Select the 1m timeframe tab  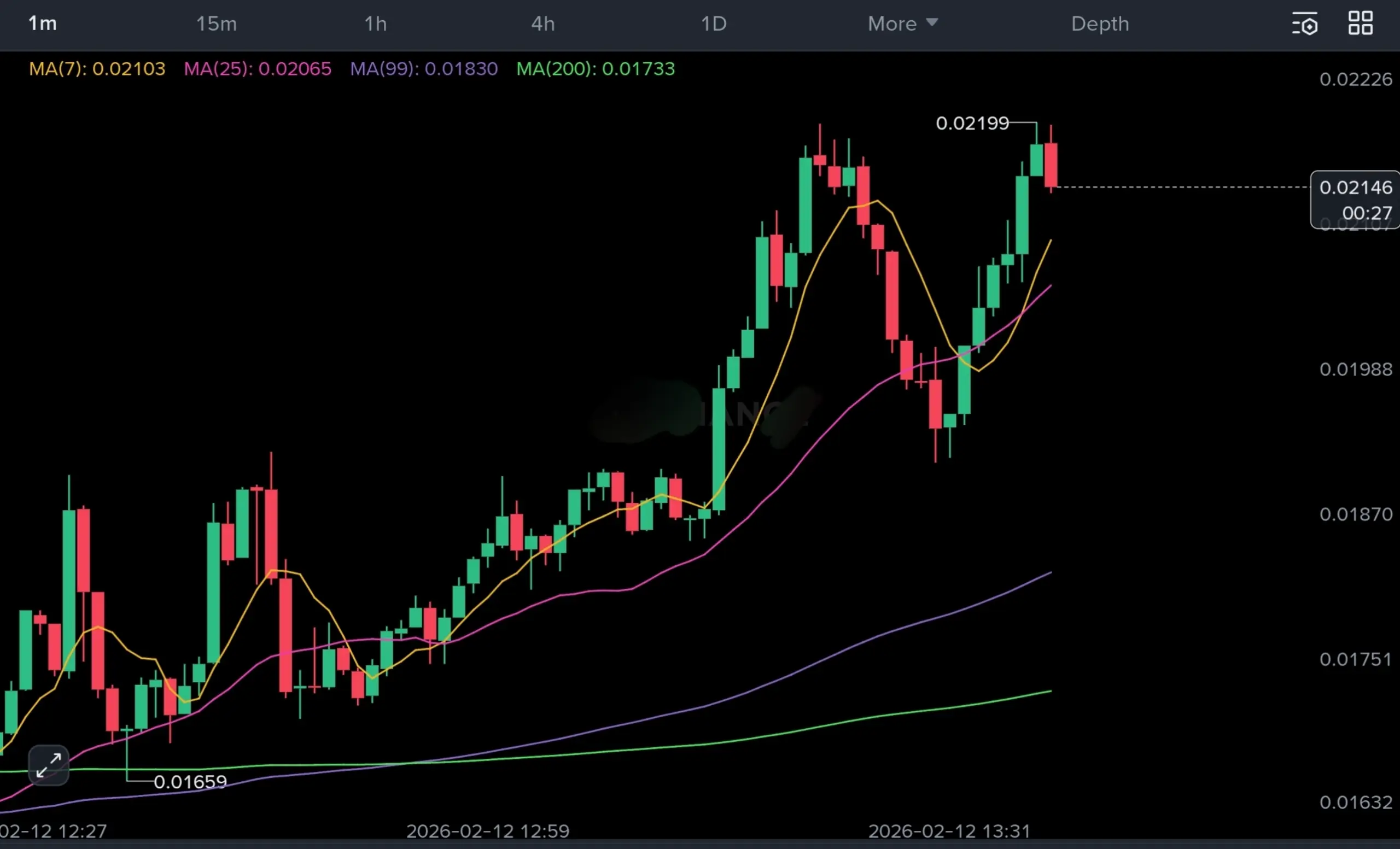point(43,24)
